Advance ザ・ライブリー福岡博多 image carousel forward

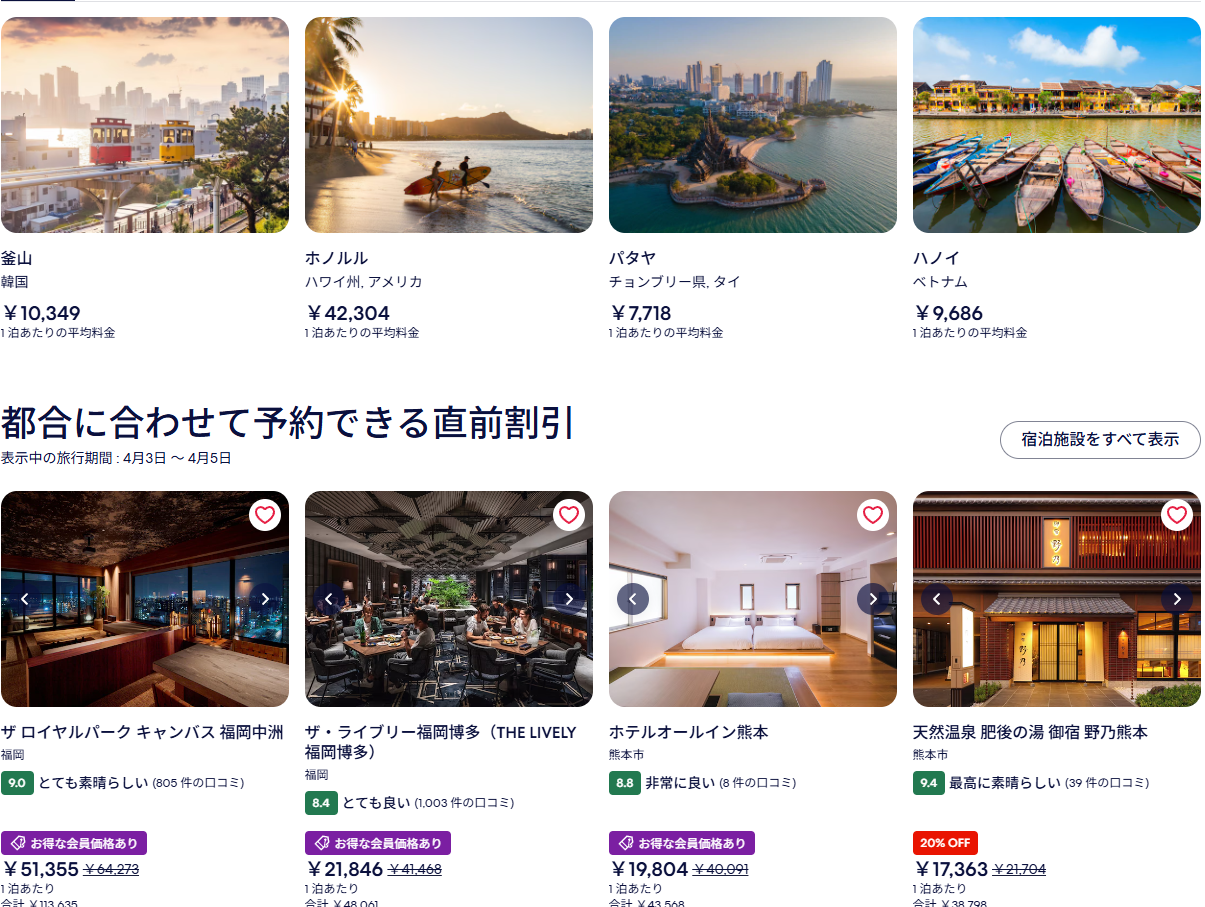(569, 599)
